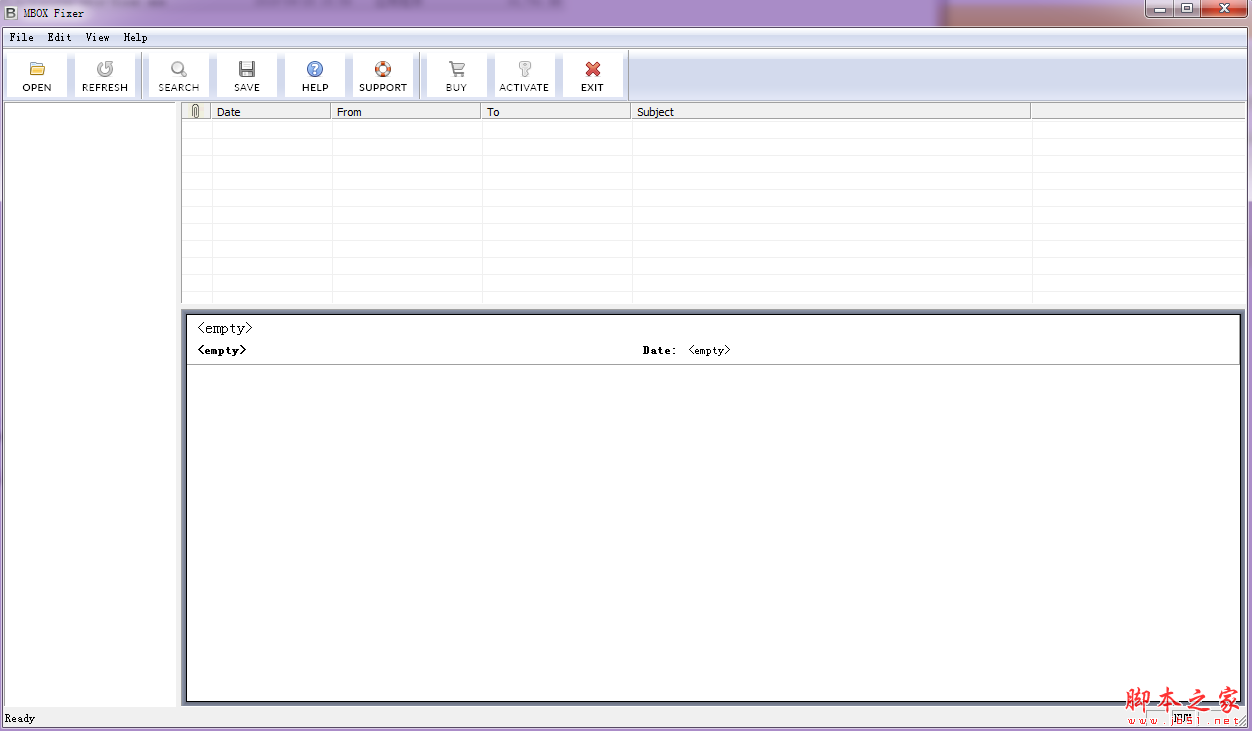Sort messages by the Date column header
The image size is (1252, 732).
[271, 111]
